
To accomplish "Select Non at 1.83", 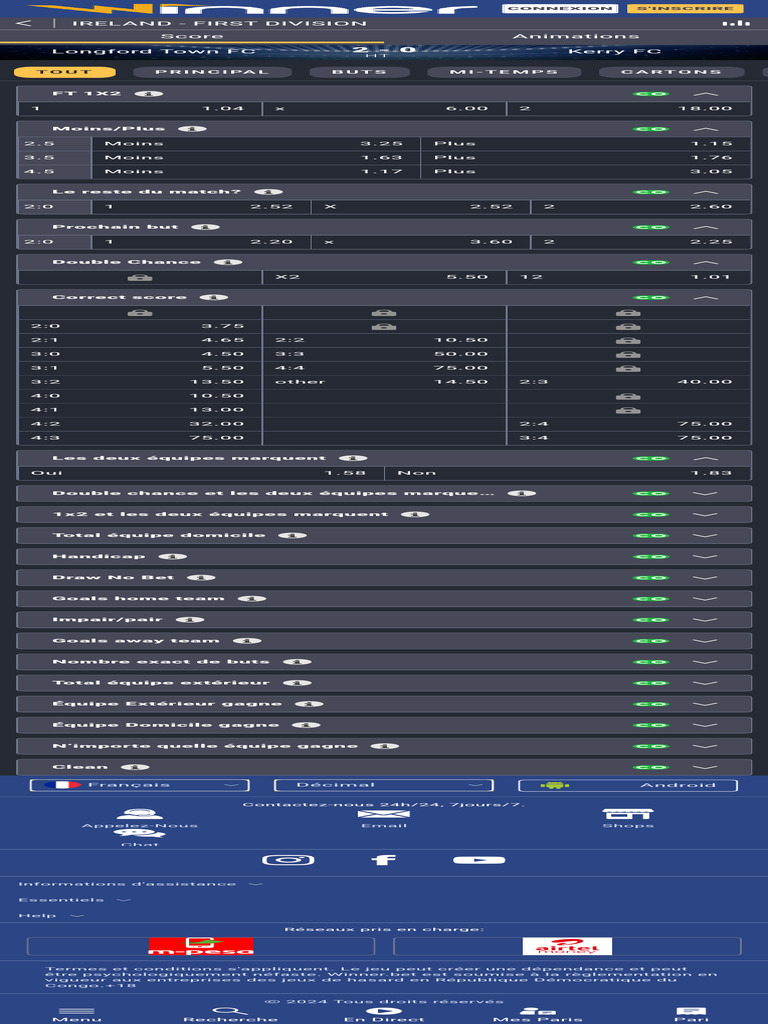I will tap(567, 473).
